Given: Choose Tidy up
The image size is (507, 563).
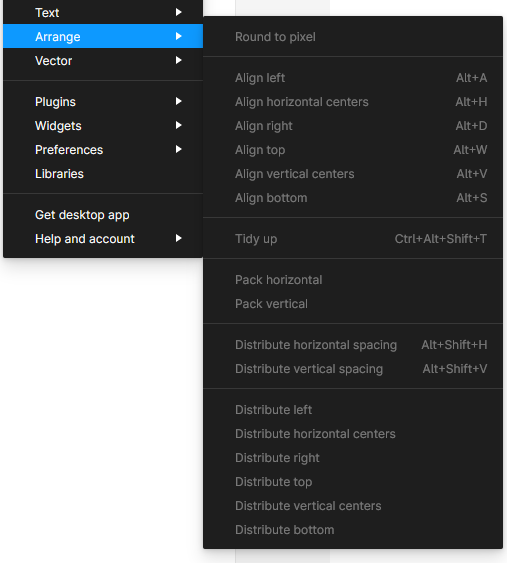Looking at the screenshot, I should click(353, 239).
